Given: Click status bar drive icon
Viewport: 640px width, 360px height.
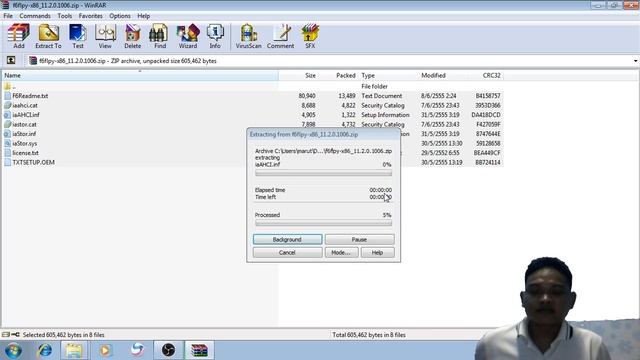Looking at the screenshot, I should click(x=6, y=335).
